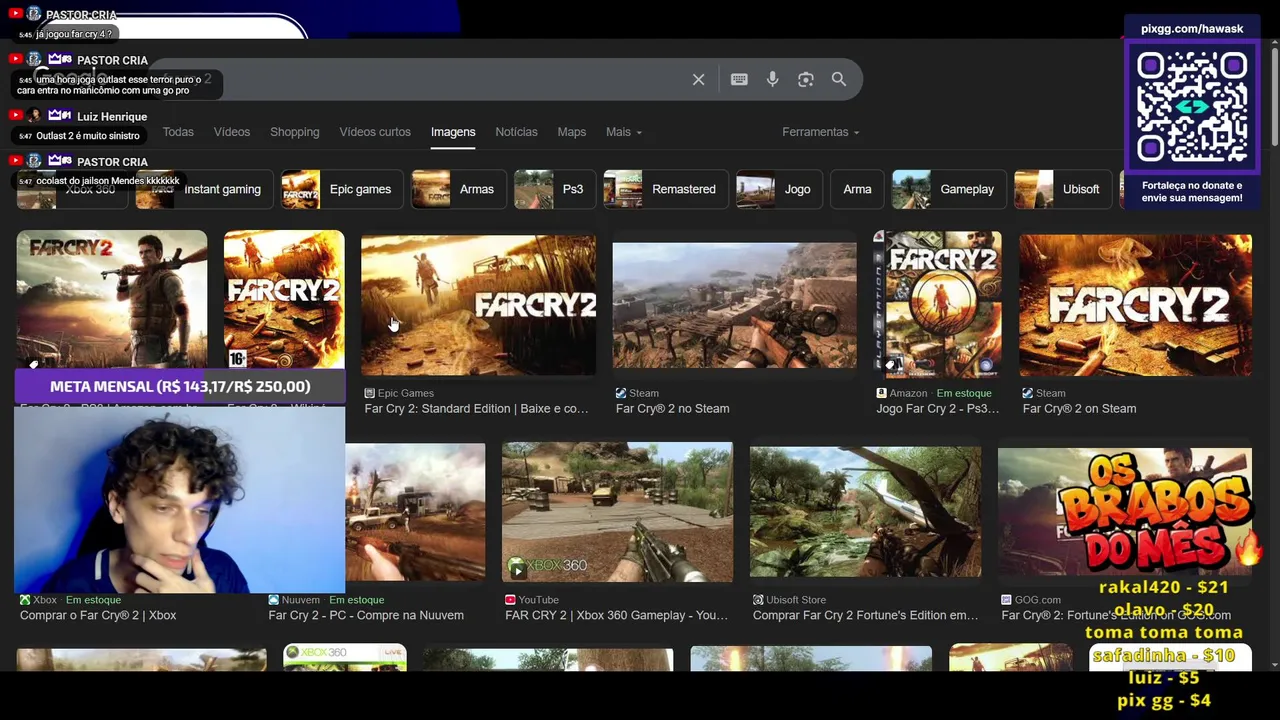Filter images by Armas chip
This screenshot has width=1280, height=720.
tap(458, 189)
